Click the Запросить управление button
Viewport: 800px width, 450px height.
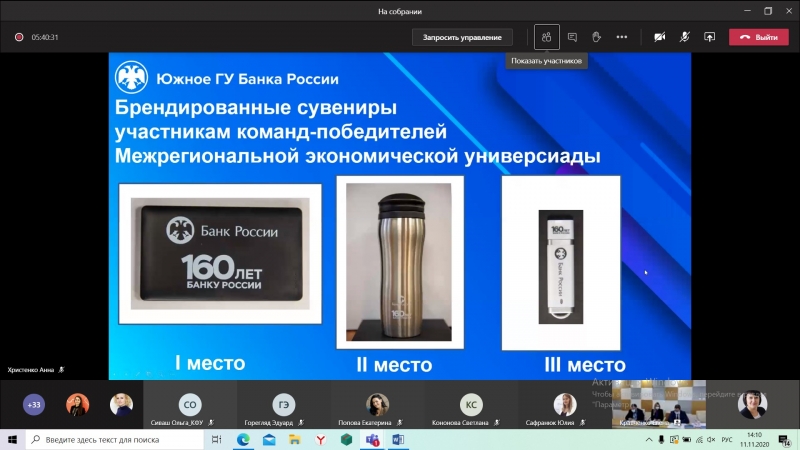(462, 37)
